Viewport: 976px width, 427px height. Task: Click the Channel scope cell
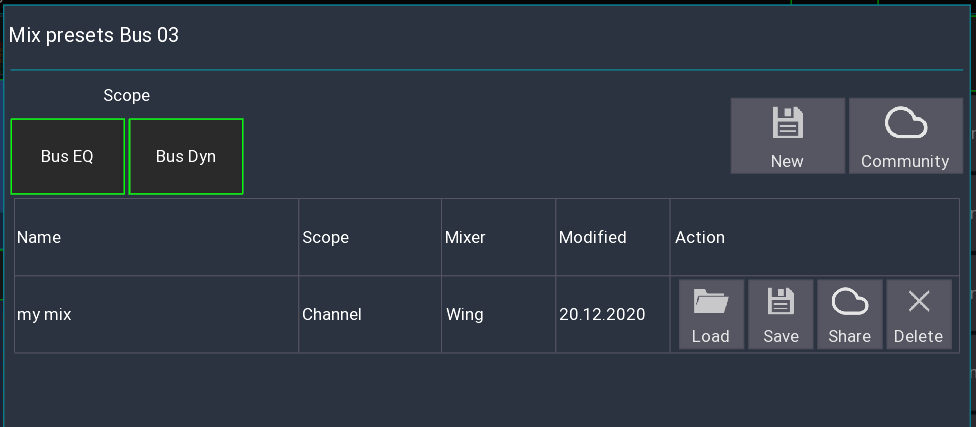point(332,314)
